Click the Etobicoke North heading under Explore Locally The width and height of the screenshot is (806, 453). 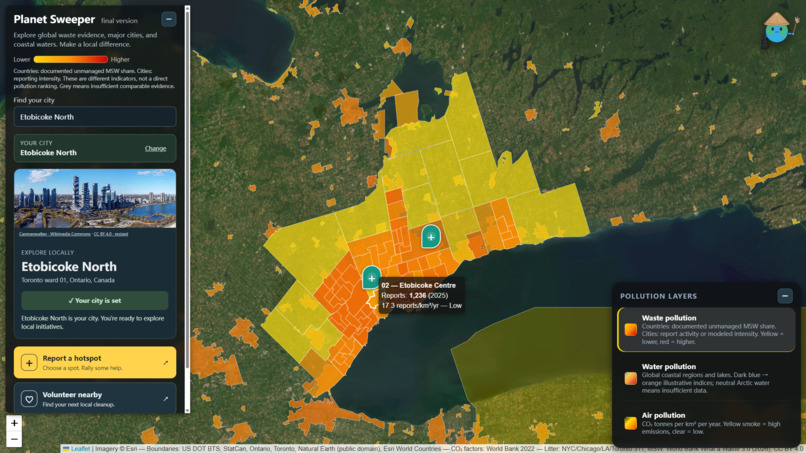[x=69, y=267]
